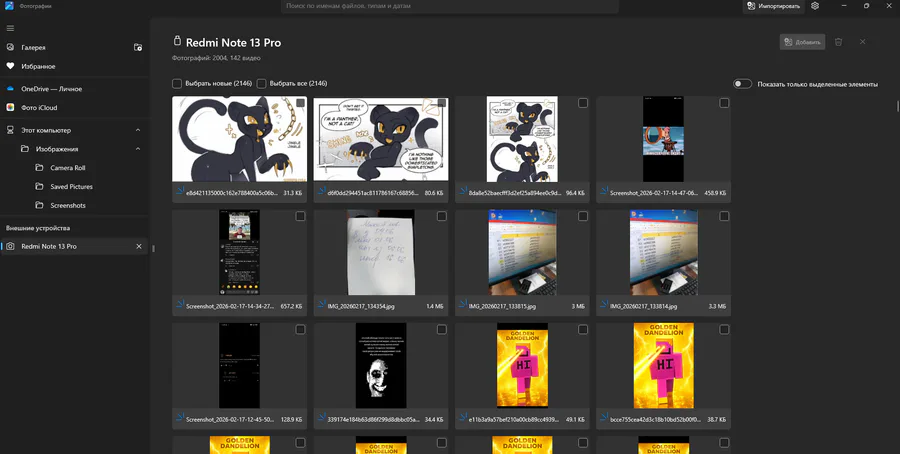900x454 pixels.
Task: Click the lock icon beside Redmi Note 13 Pro title
Action: tap(177, 41)
